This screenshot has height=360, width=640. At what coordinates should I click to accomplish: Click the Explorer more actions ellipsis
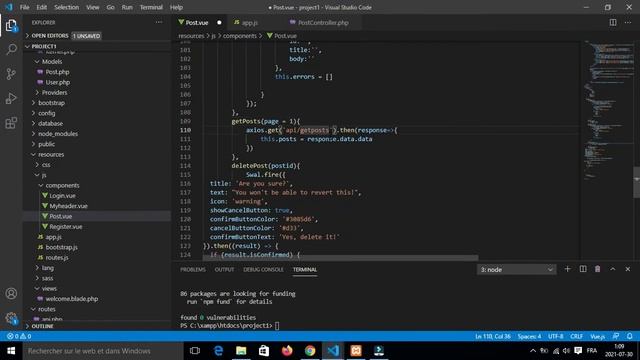coord(159,22)
